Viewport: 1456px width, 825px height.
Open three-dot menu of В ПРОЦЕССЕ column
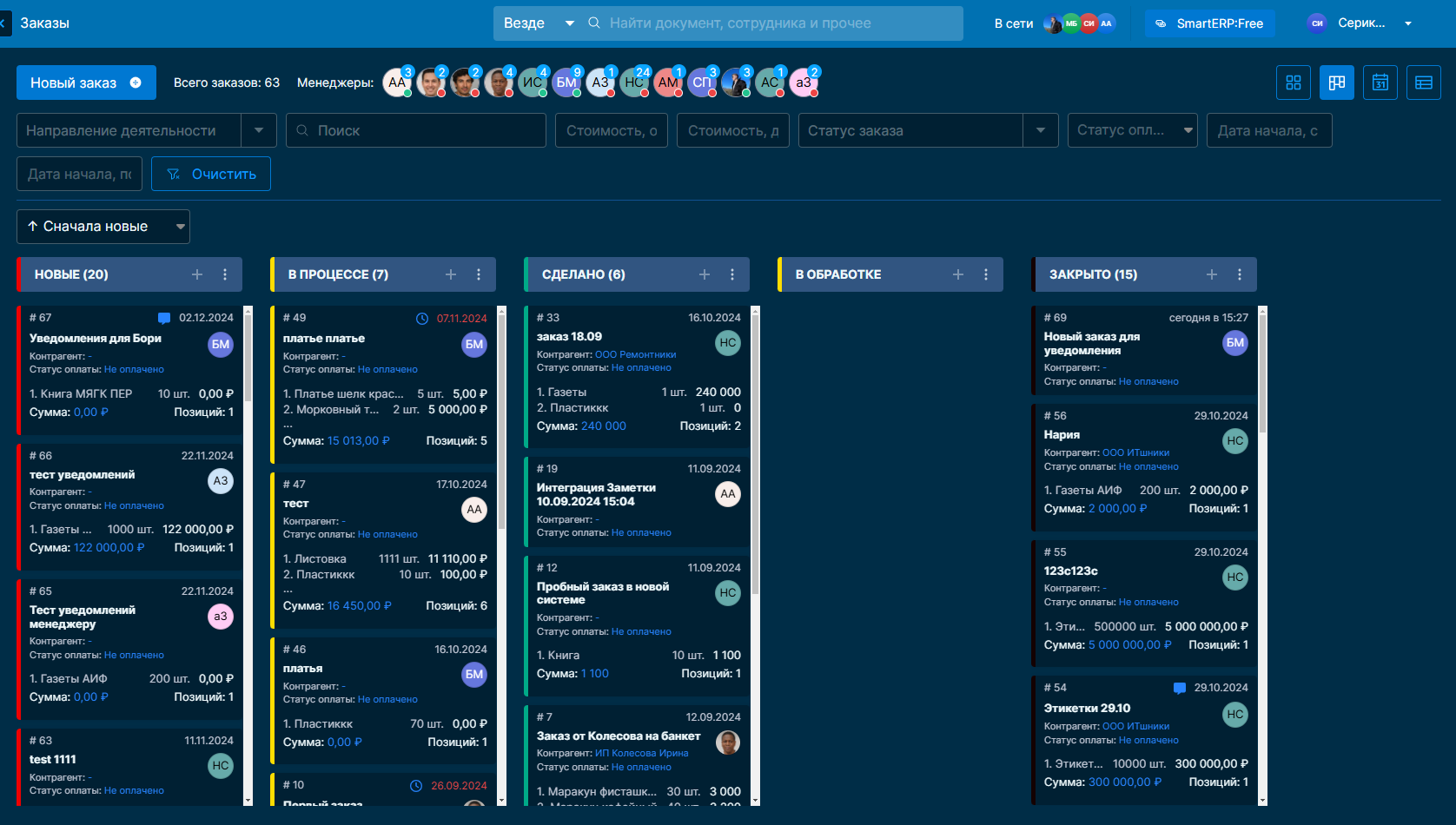tap(479, 274)
